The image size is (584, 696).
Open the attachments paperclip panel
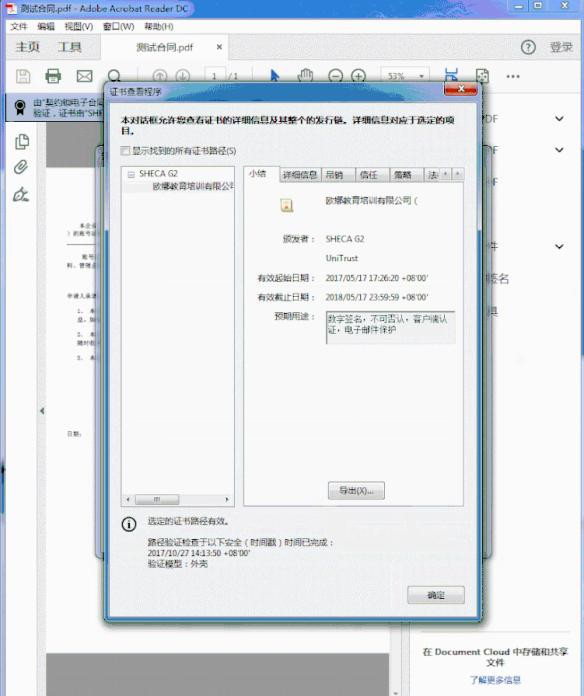point(21,167)
